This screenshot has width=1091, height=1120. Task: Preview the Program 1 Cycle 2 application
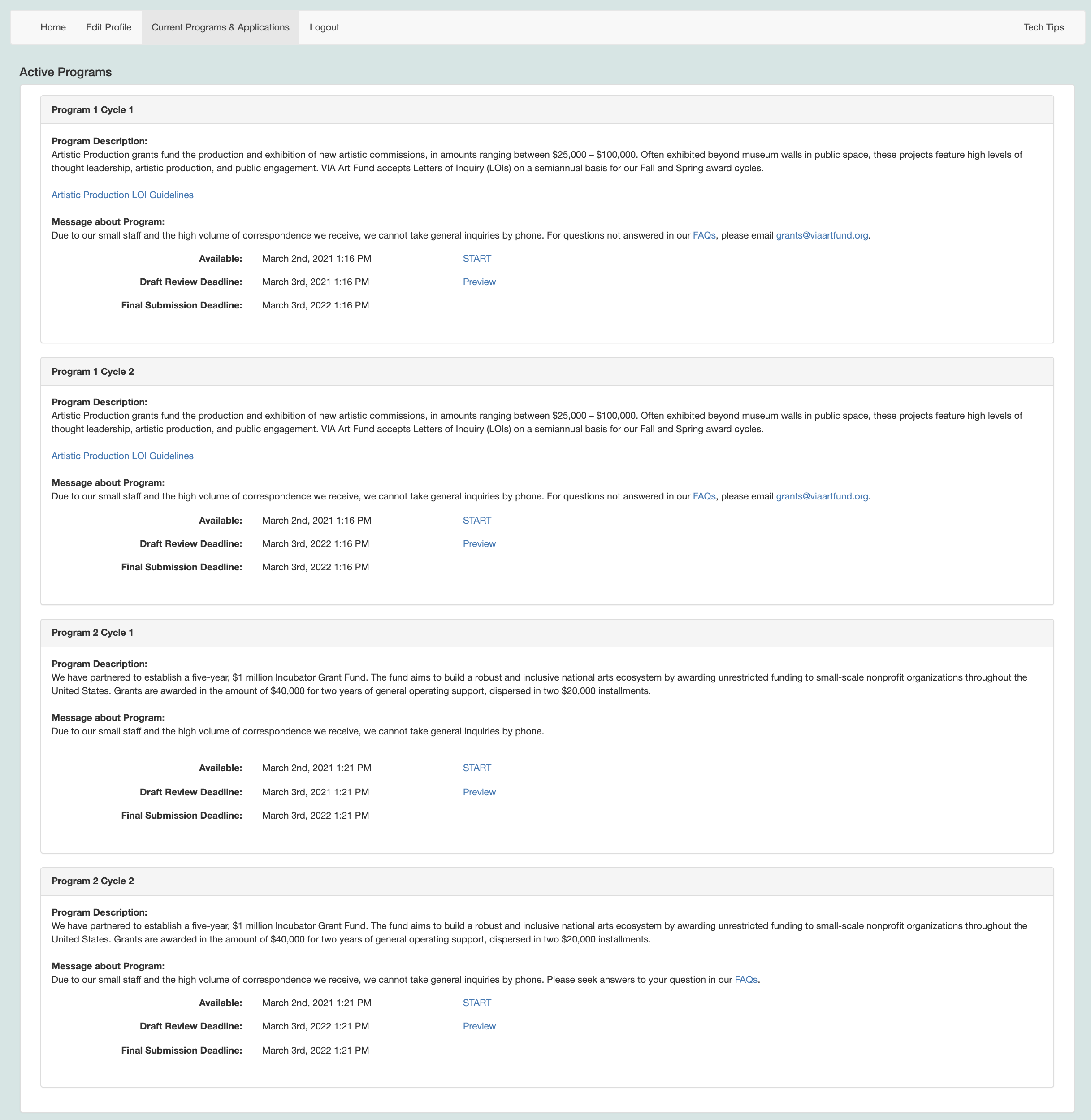479,544
